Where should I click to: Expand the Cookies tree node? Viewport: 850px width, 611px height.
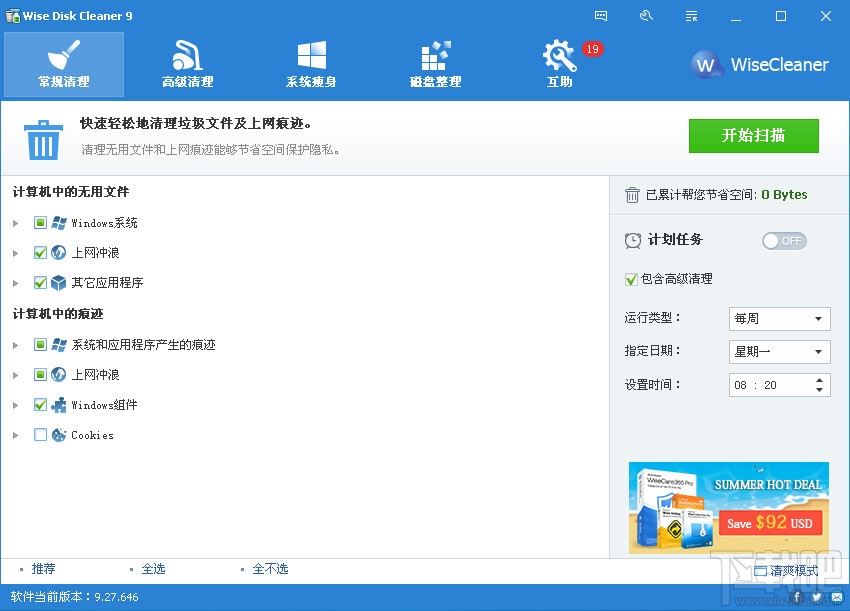[x=16, y=435]
